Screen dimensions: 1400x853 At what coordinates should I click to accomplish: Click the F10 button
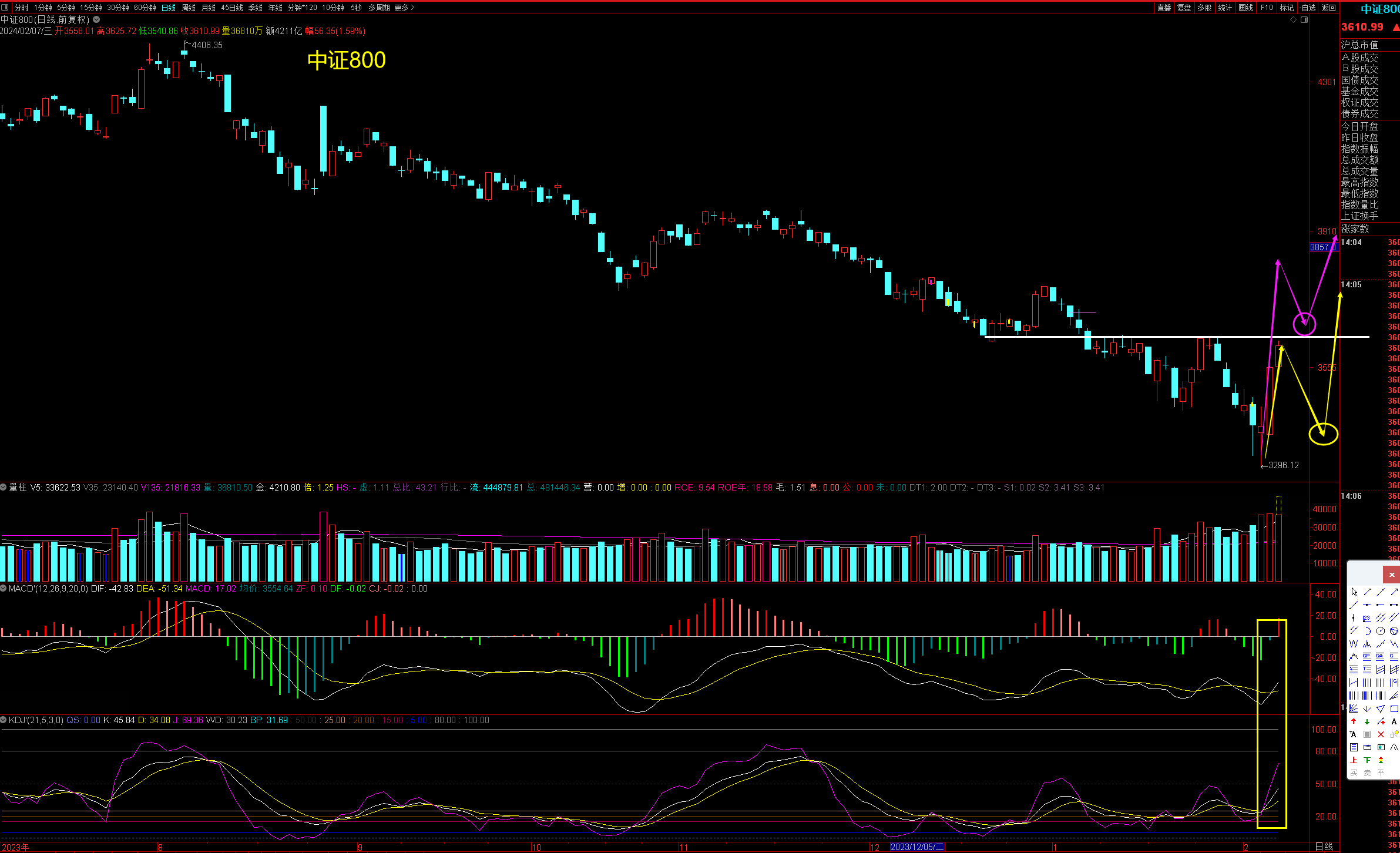click(x=1267, y=8)
